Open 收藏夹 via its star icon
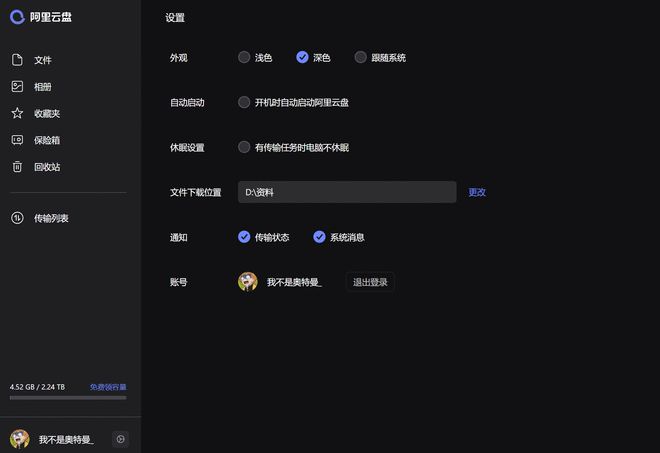 [17, 113]
